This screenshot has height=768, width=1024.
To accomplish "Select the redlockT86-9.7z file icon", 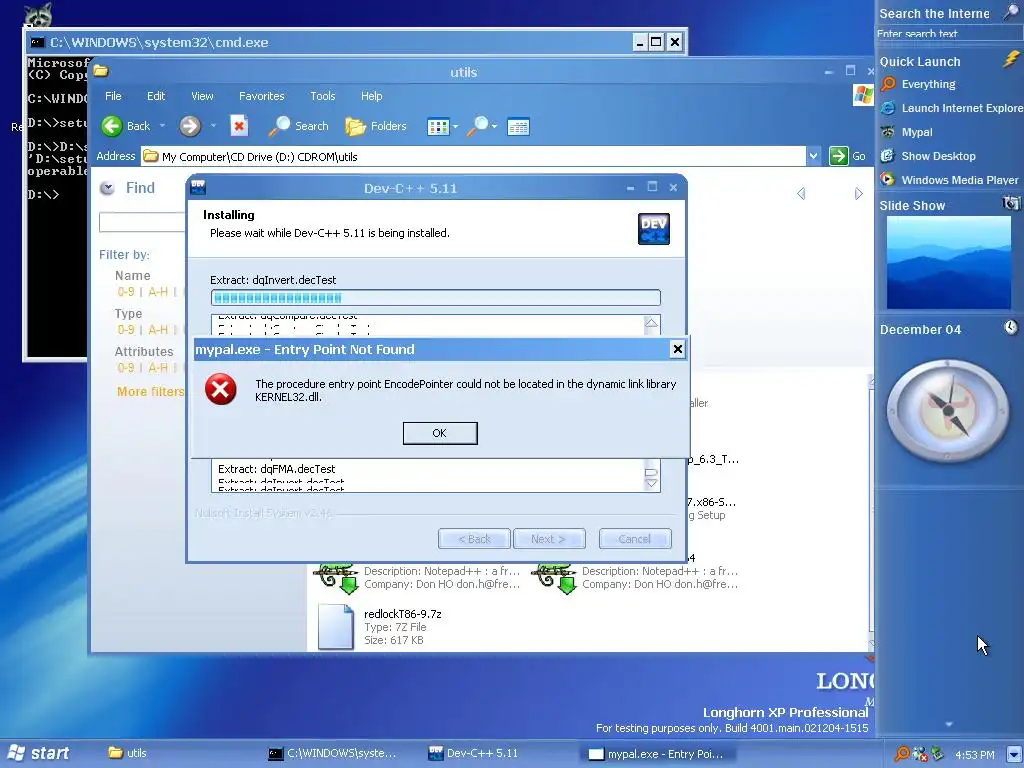I will tap(335, 626).
